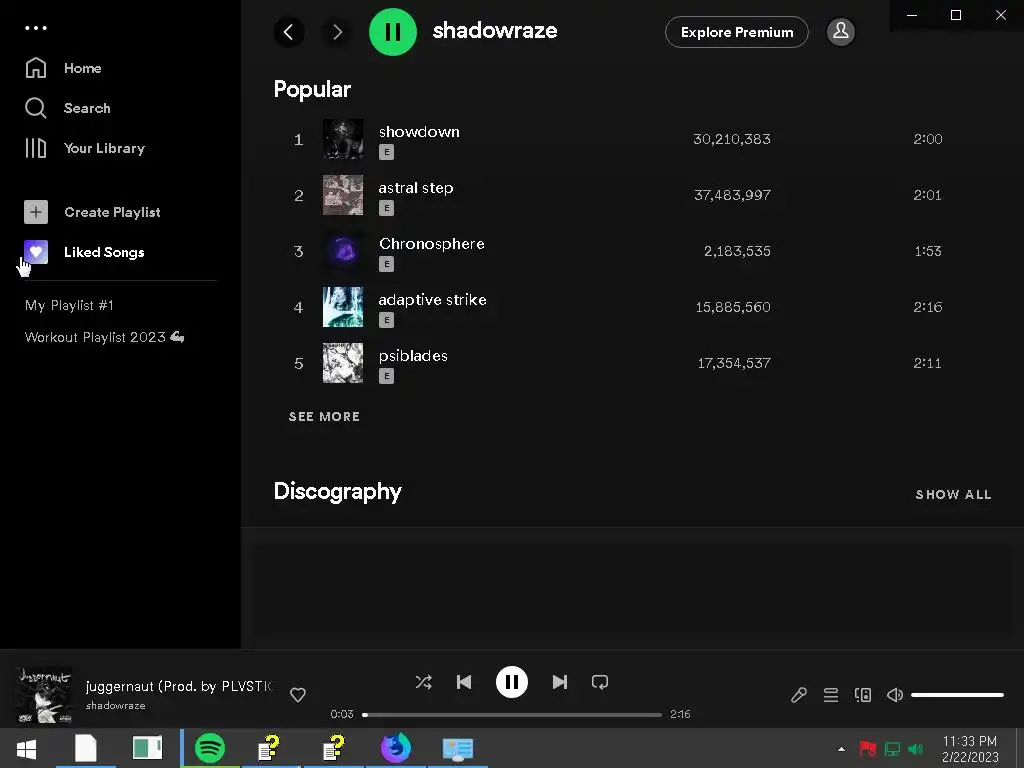1024x768 pixels.
Task: Click SEE MORE under Popular
Action: (325, 417)
